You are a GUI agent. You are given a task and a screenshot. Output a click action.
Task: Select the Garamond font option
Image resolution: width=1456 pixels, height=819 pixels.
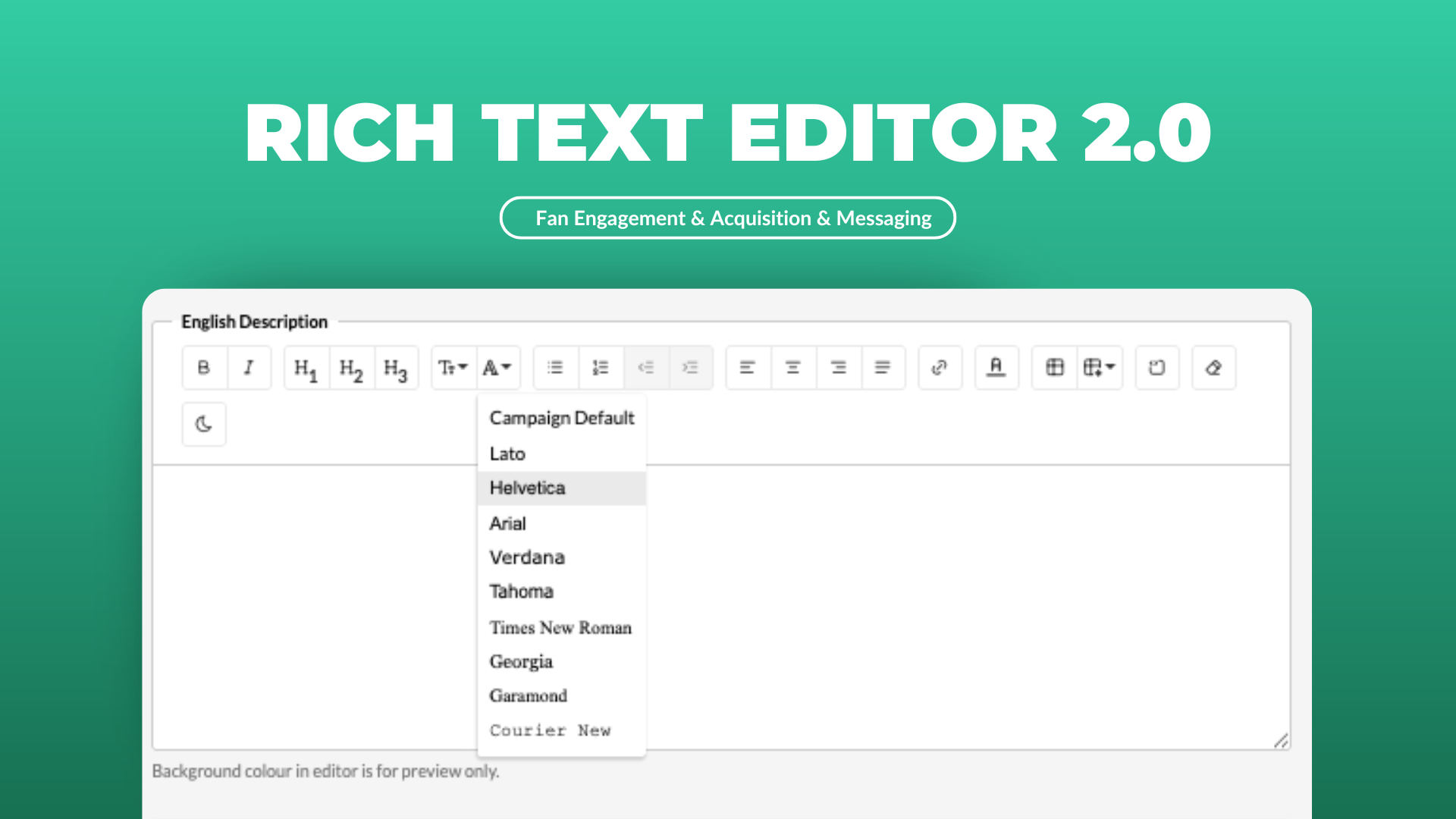[x=528, y=695]
